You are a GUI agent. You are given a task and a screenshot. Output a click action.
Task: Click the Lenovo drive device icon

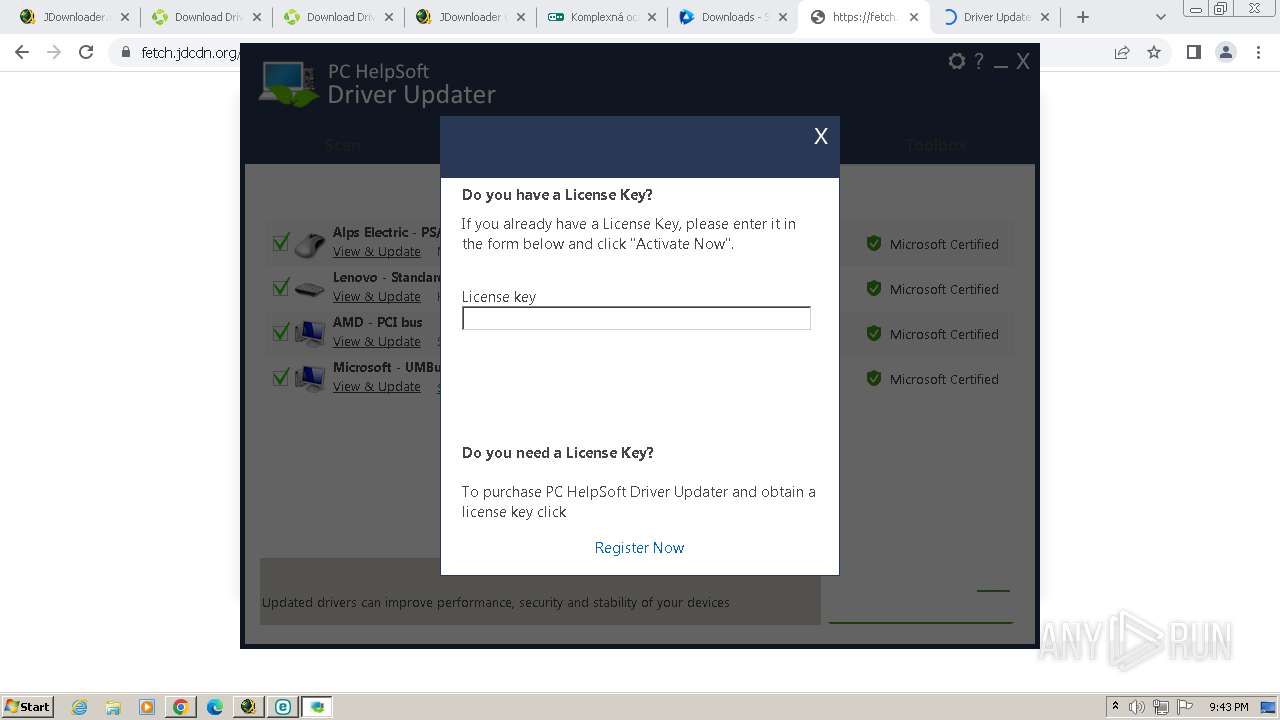point(310,290)
